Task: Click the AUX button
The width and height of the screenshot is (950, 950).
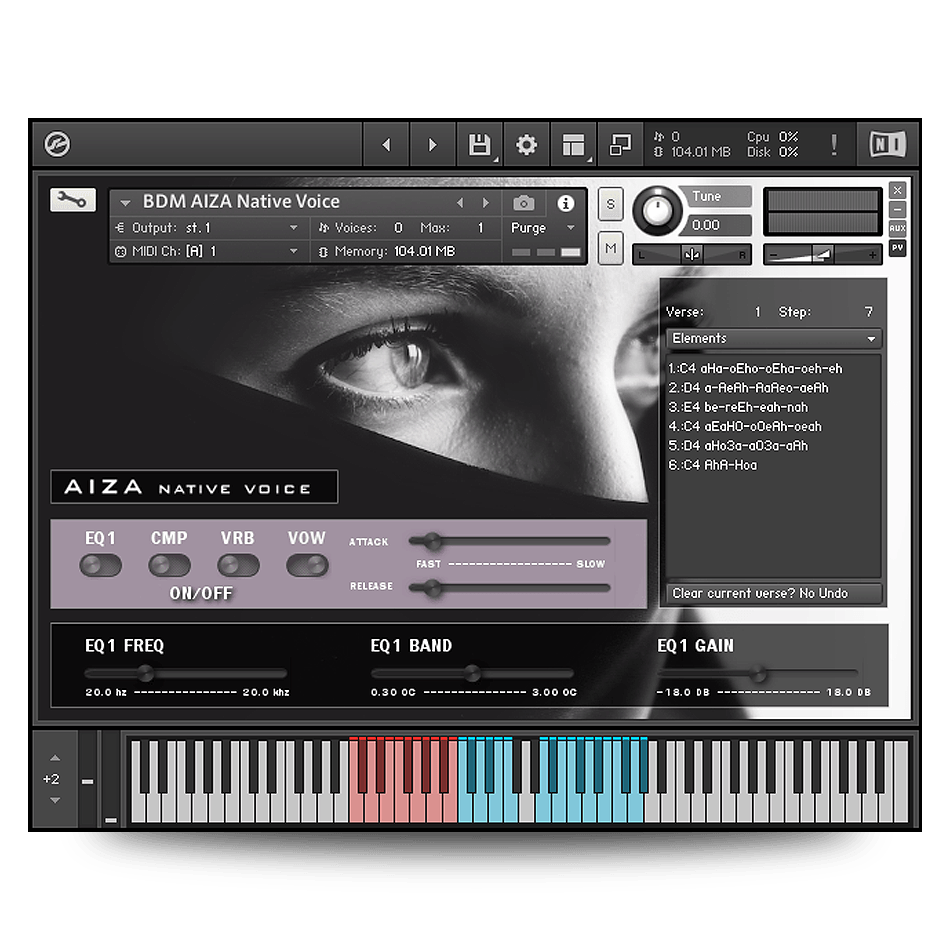Action: click(897, 228)
